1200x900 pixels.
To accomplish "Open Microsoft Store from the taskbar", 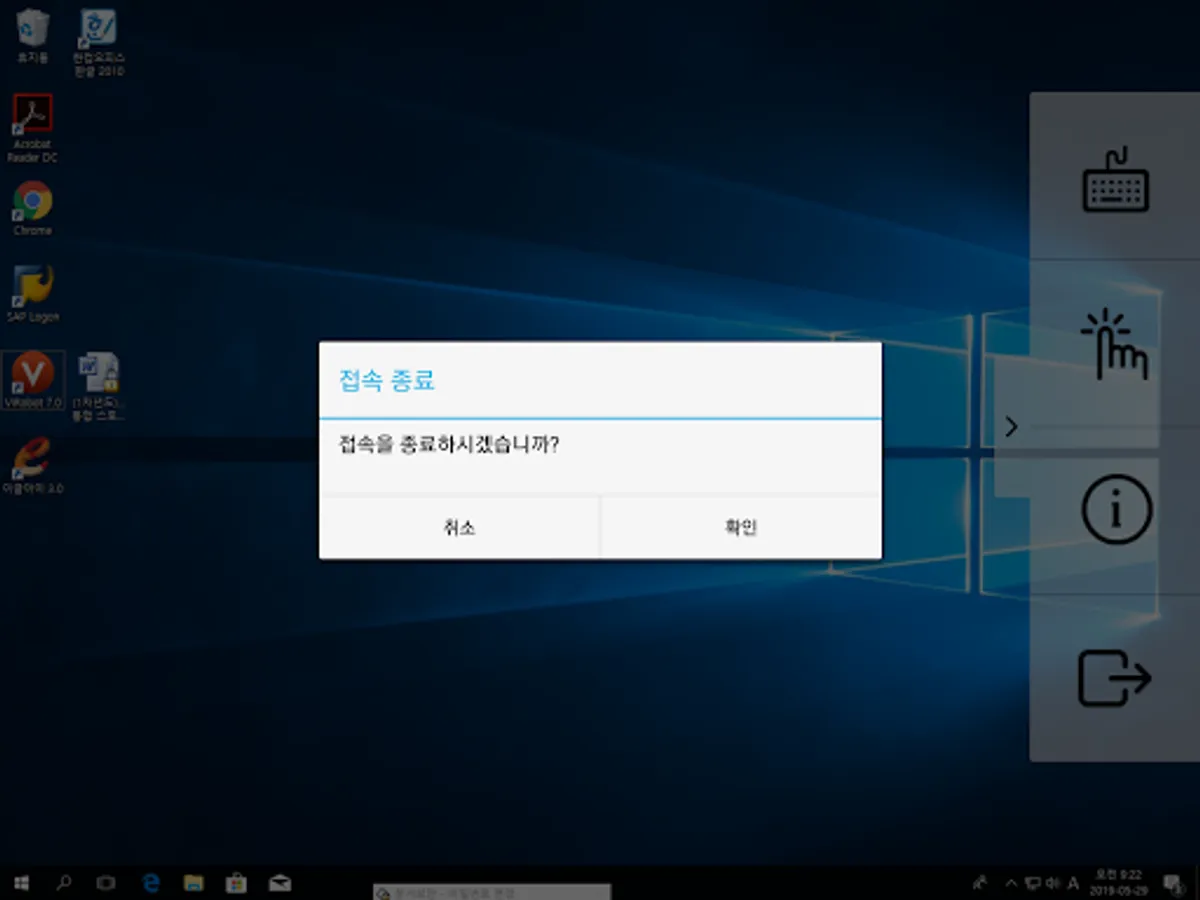I will [237, 883].
